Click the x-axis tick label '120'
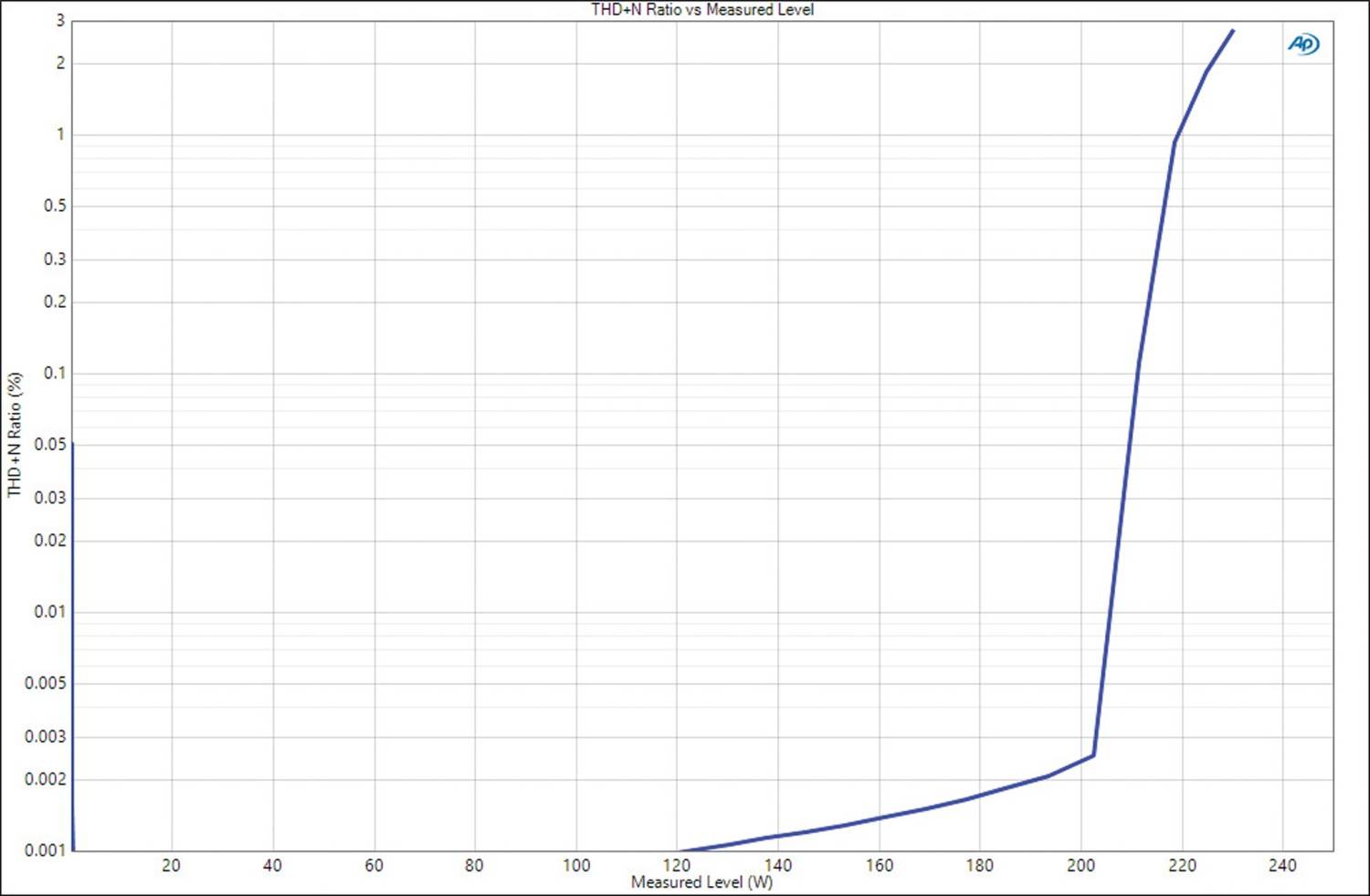Viewport: 1370px width, 896px height. [677, 865]
